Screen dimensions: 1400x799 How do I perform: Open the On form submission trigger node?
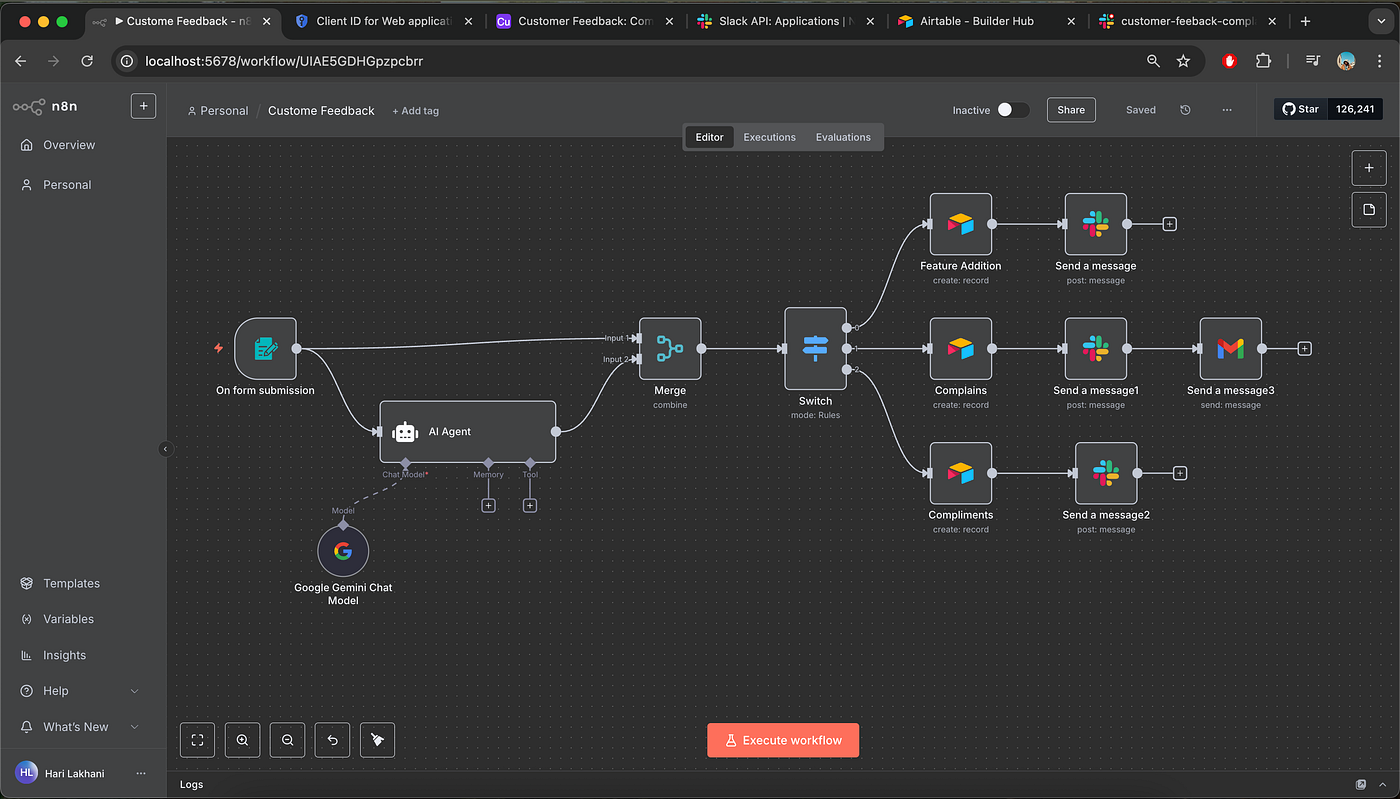click(x=265, y=349)
